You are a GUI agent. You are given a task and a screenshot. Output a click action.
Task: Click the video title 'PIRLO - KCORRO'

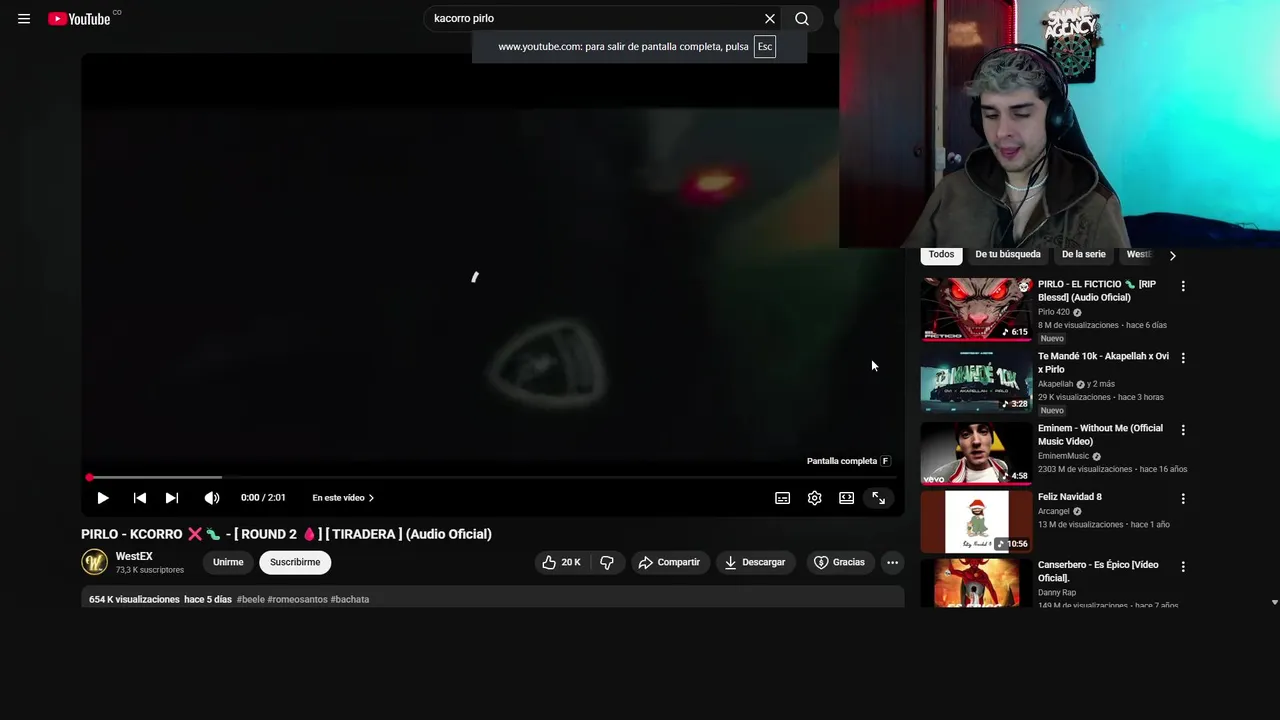click(286, 534)
